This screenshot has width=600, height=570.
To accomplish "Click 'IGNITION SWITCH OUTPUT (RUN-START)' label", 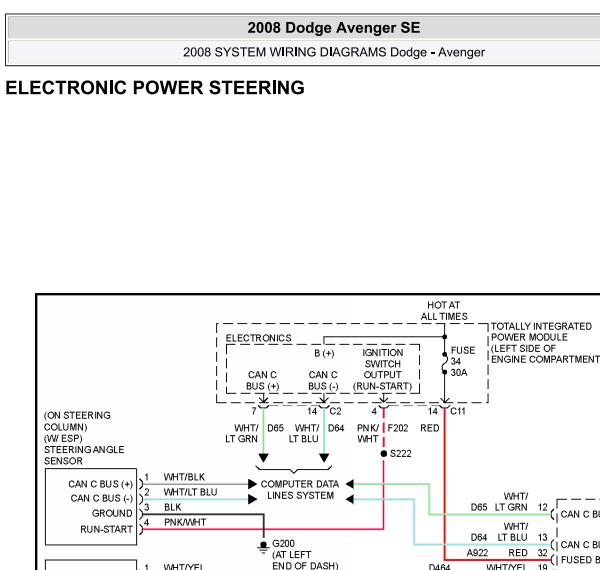I will coord(382,369).
